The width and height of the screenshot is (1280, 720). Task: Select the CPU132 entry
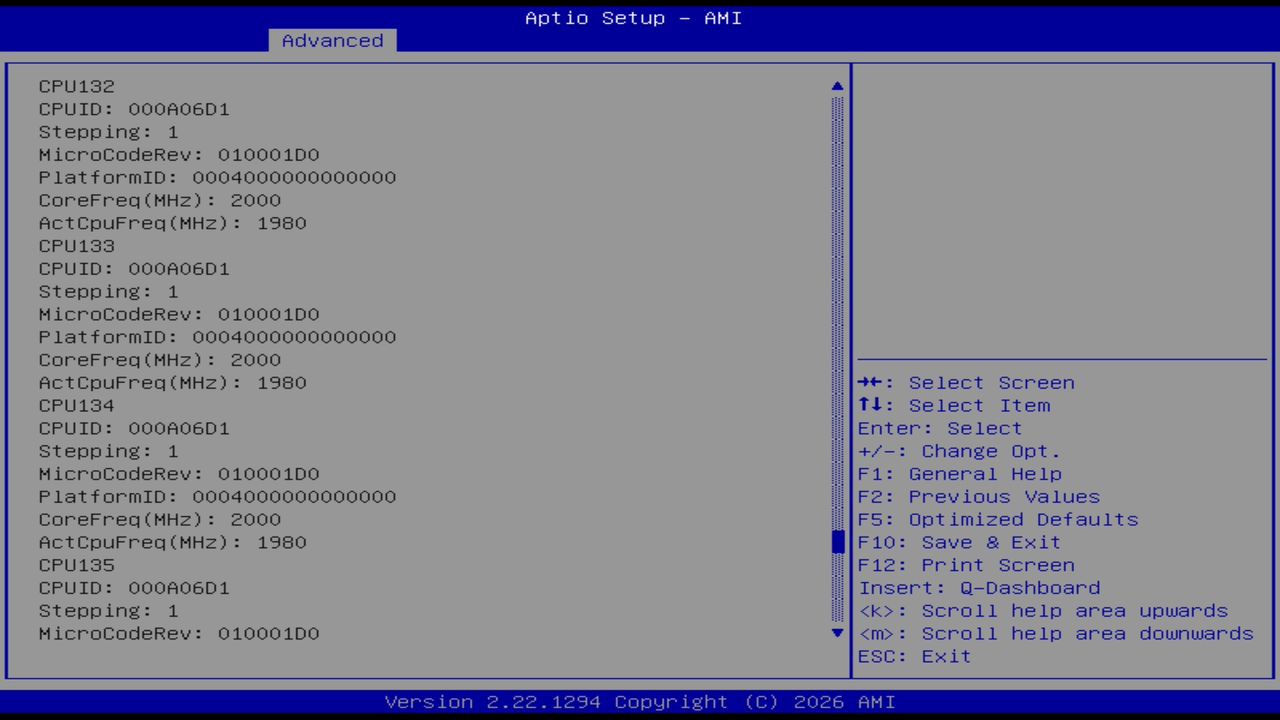pos(76,86)
